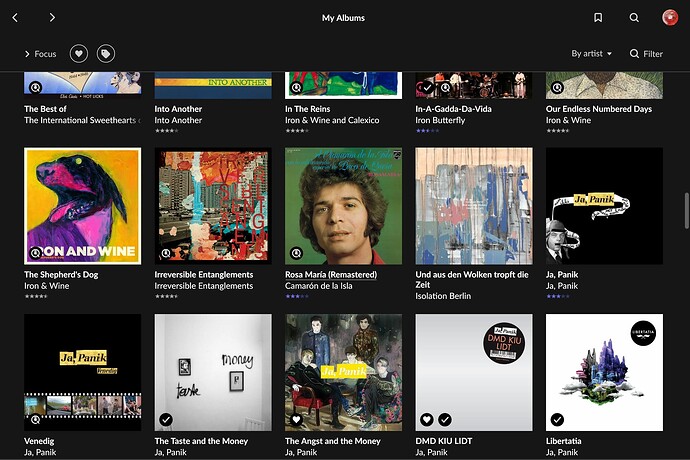Open the DMD KIU LIDT album title
The image size is (690, 460).
[444, 441]
